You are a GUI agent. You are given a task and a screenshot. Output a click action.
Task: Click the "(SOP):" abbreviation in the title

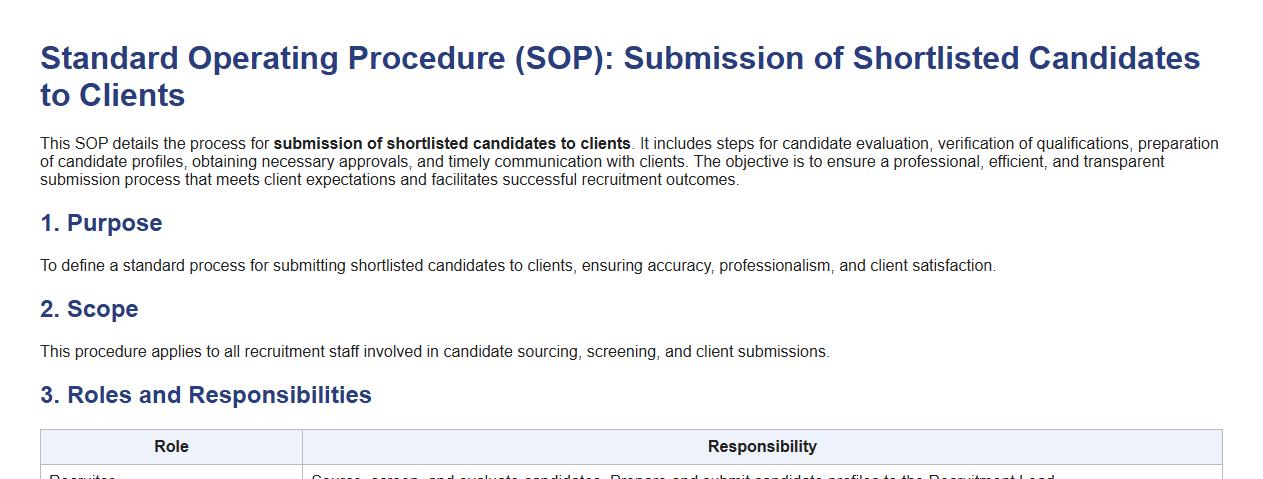tap(565, 59)
